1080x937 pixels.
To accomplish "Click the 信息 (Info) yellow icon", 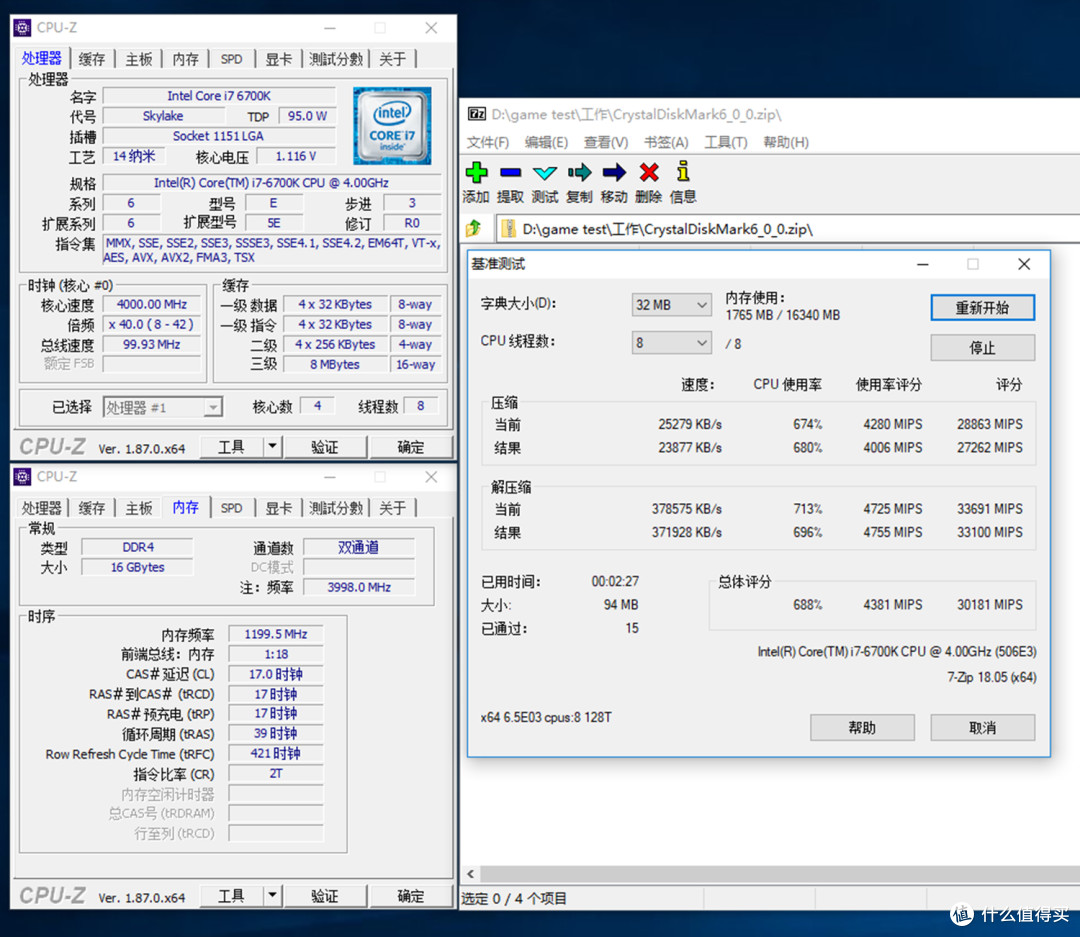I will point(683,172).
